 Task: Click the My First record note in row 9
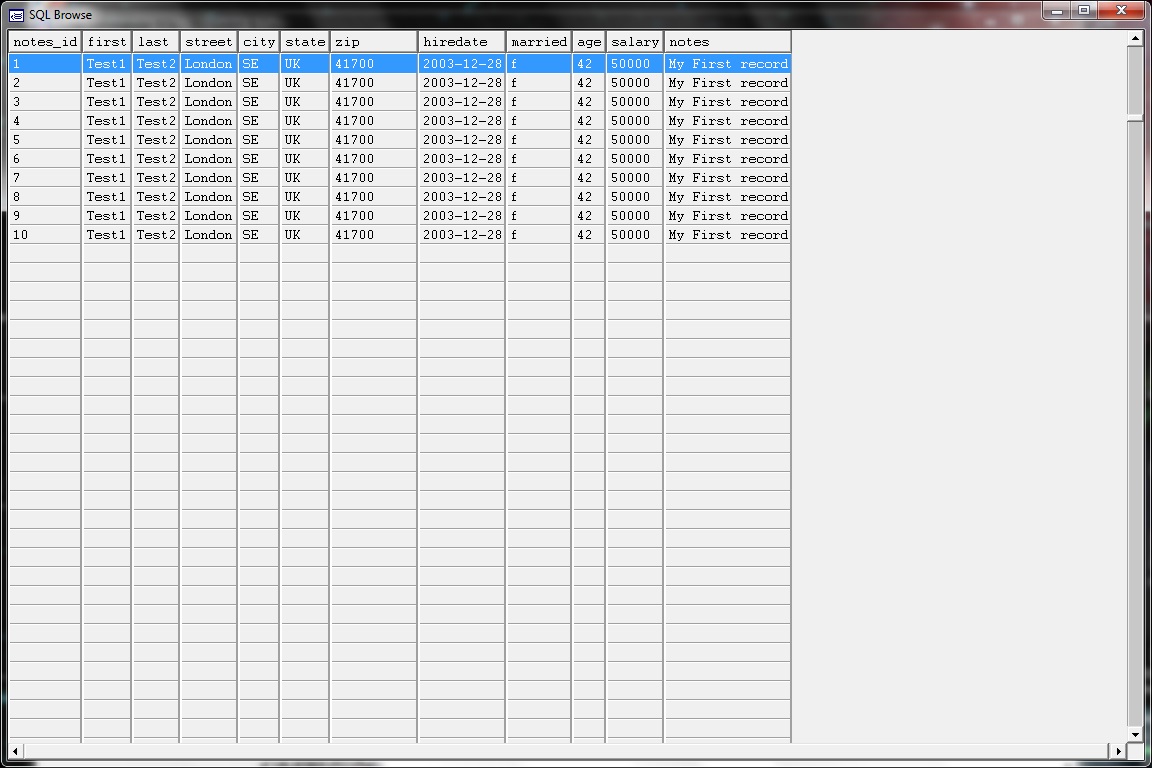click(726, 215)
